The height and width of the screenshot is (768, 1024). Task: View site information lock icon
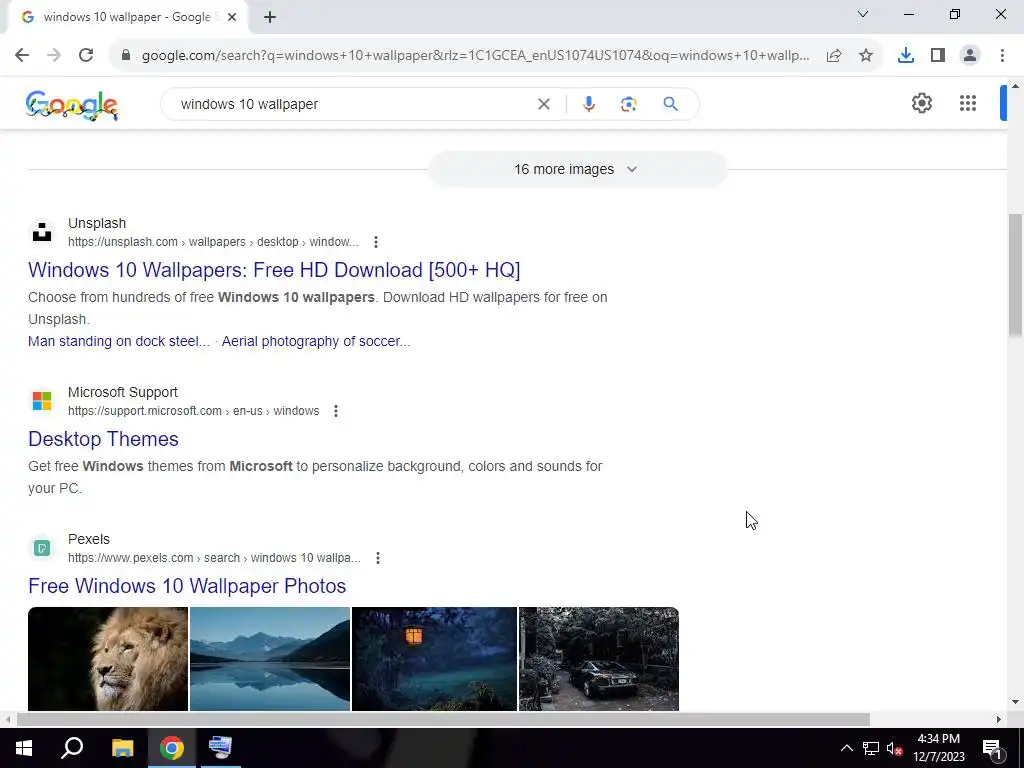(126, 56)
